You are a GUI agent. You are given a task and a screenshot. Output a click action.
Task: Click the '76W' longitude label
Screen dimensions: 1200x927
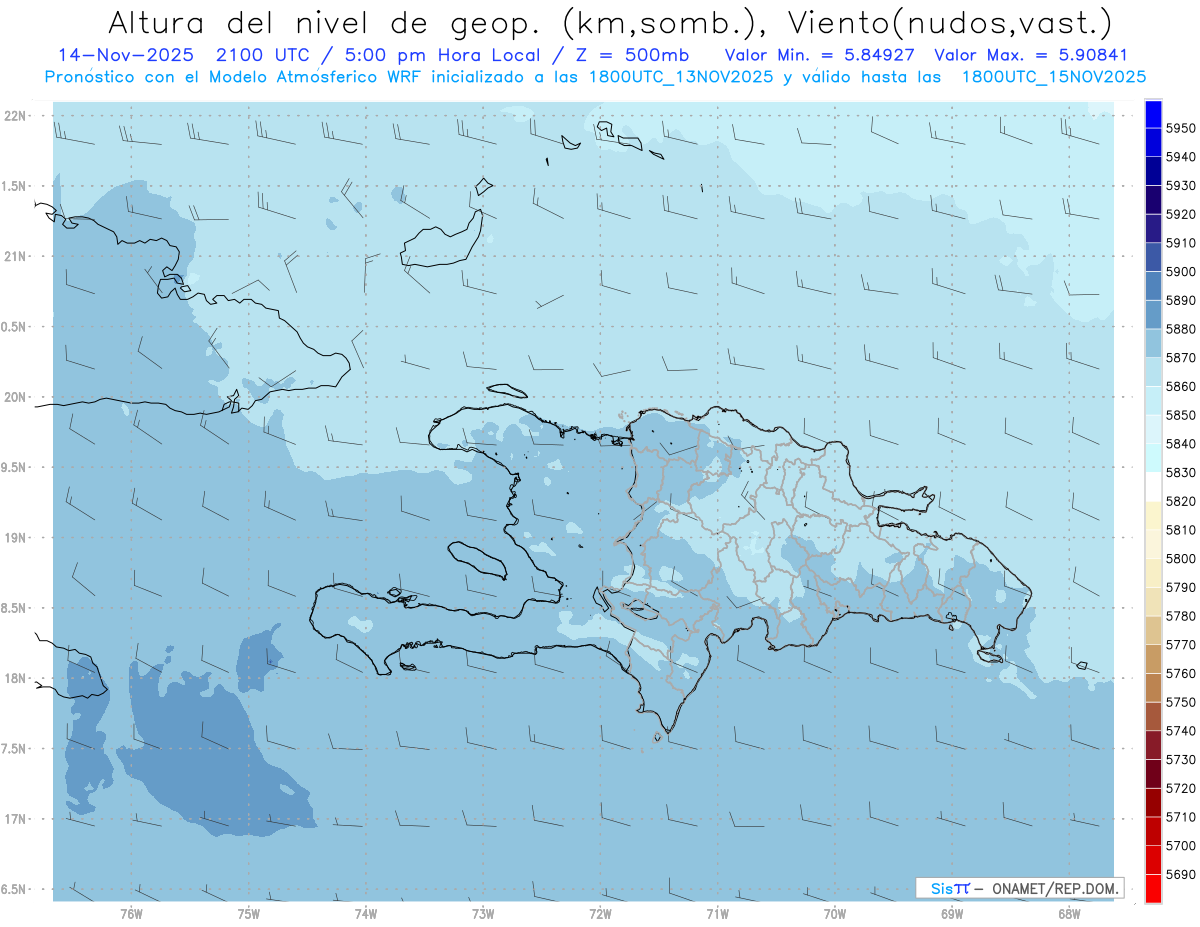[131, 913]
